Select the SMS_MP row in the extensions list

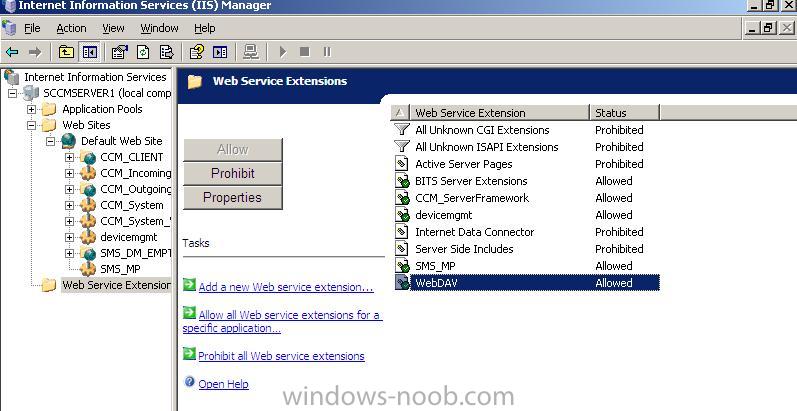coord(527,266)
